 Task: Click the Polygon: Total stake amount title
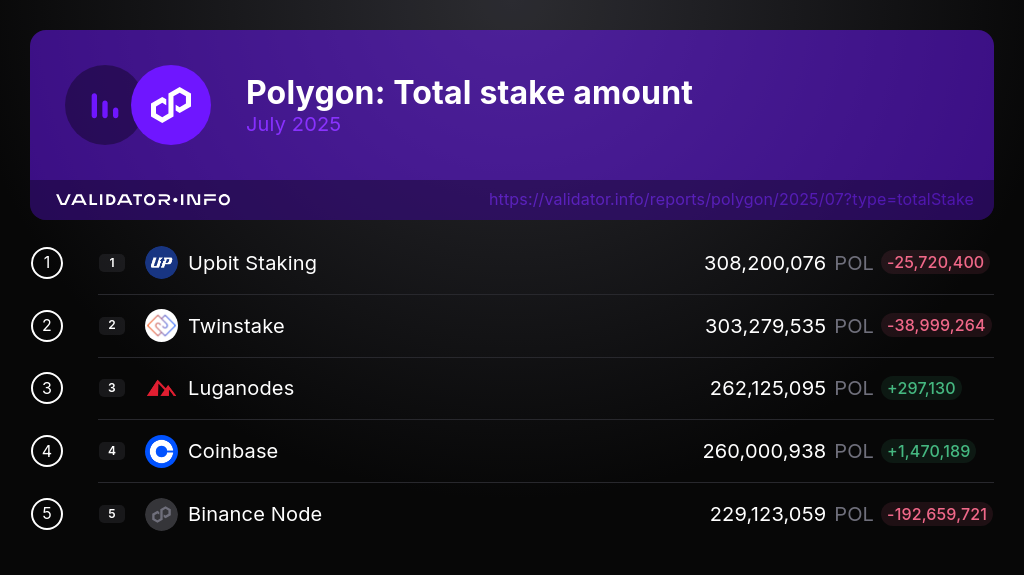tap(469, 93)
